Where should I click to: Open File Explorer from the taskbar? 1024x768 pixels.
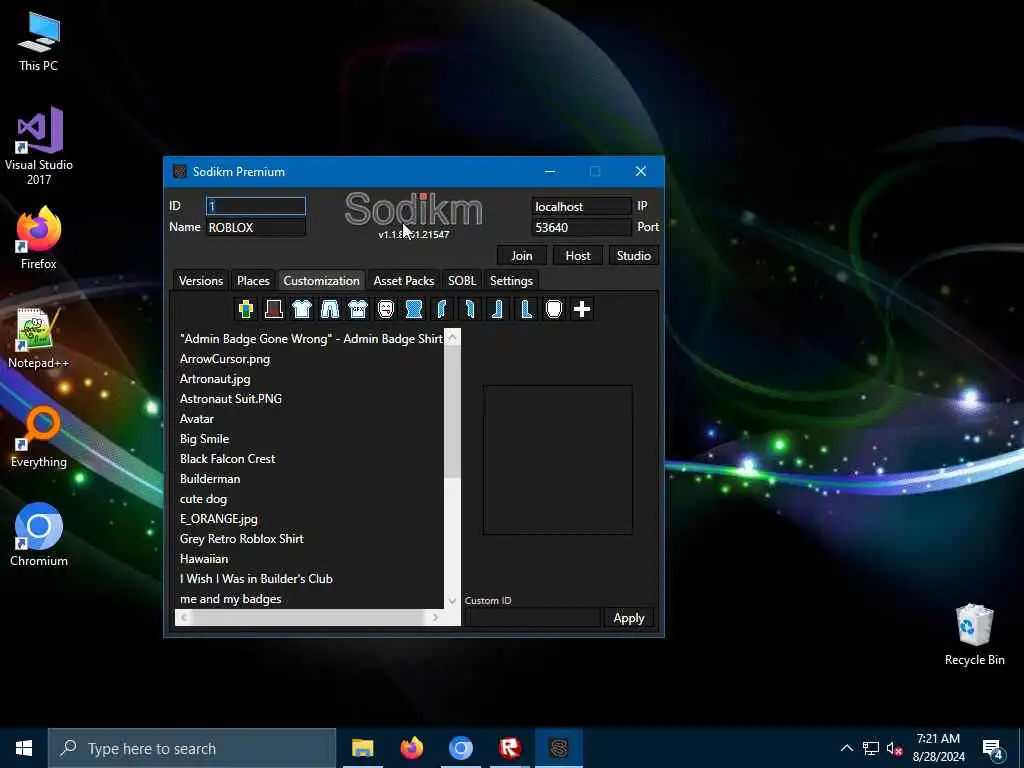(x=362, y=748)
